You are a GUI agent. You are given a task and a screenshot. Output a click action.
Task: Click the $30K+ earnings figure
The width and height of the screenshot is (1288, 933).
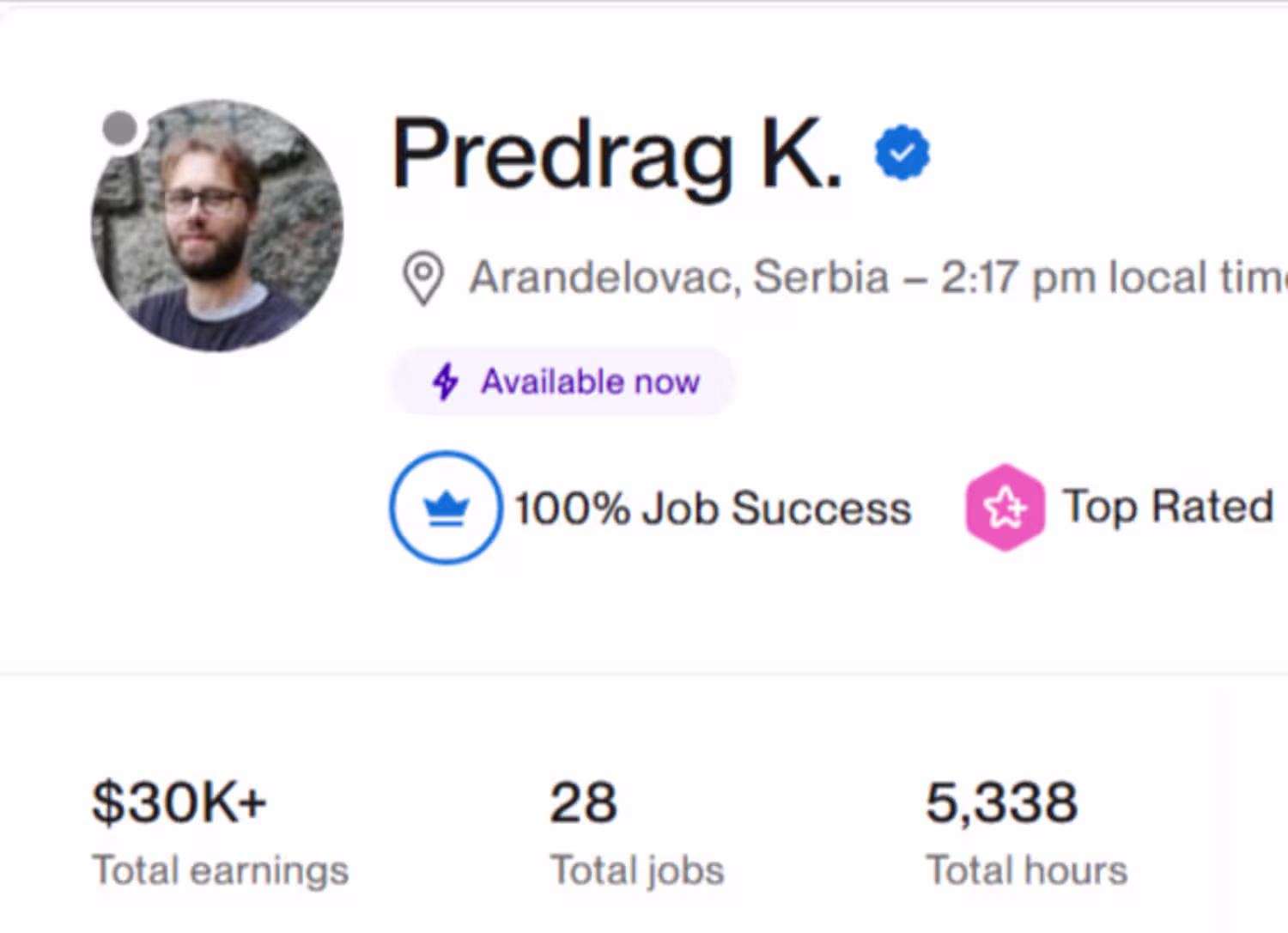click(x=179, y=802)
